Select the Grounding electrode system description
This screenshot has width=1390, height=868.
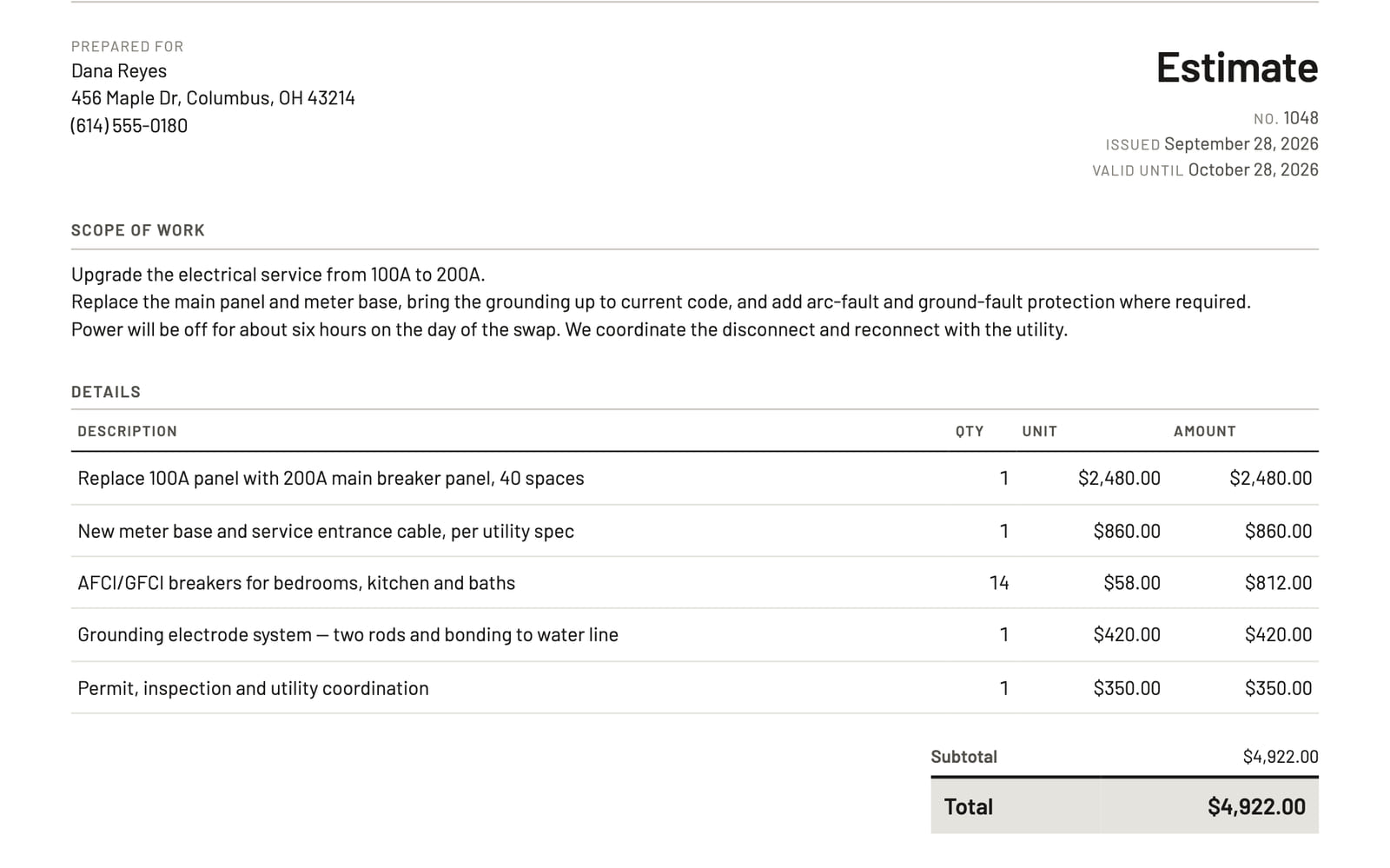(347, 635)
